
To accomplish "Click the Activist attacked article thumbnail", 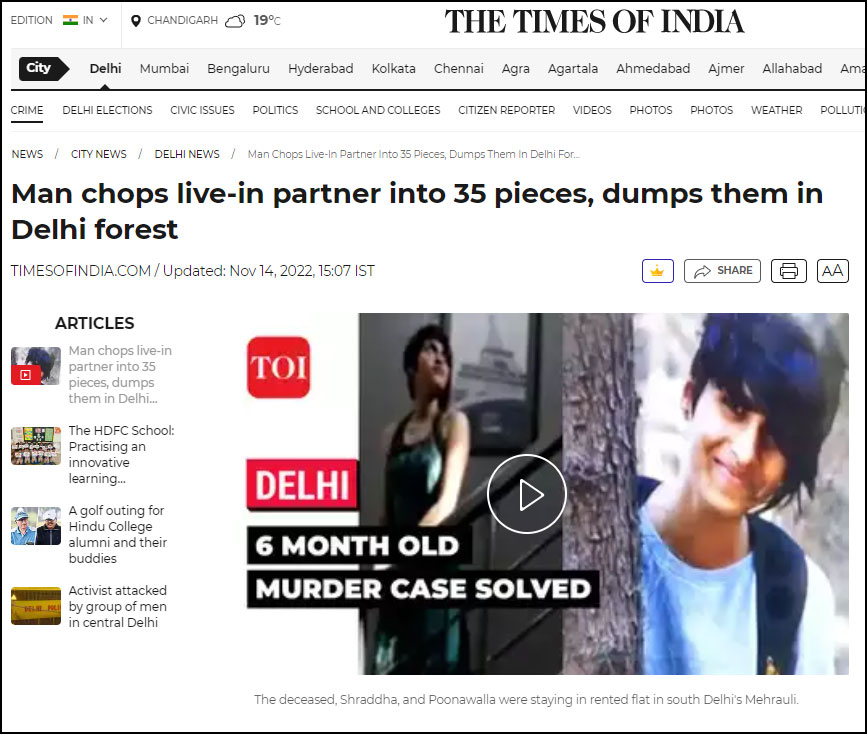I will pyautogui.click(x=36, y=606).
